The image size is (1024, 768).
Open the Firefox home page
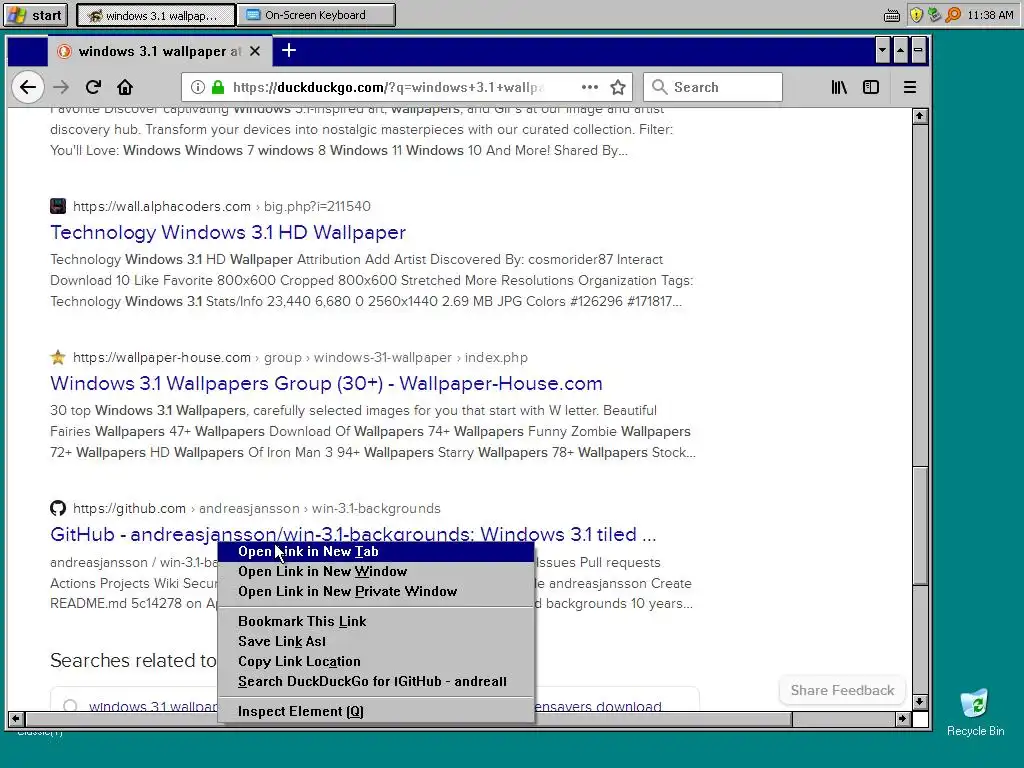pyautogui.click(x=125, y=87)
